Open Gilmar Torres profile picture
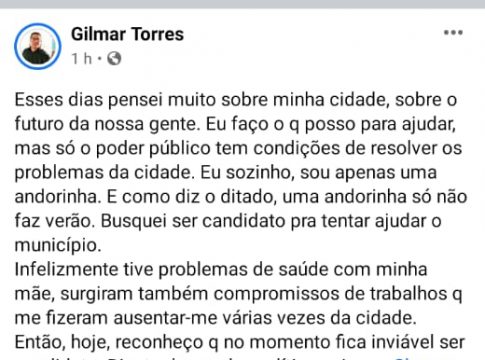The image size is (485, 360). pyautogui.click(x=38, y=46)
